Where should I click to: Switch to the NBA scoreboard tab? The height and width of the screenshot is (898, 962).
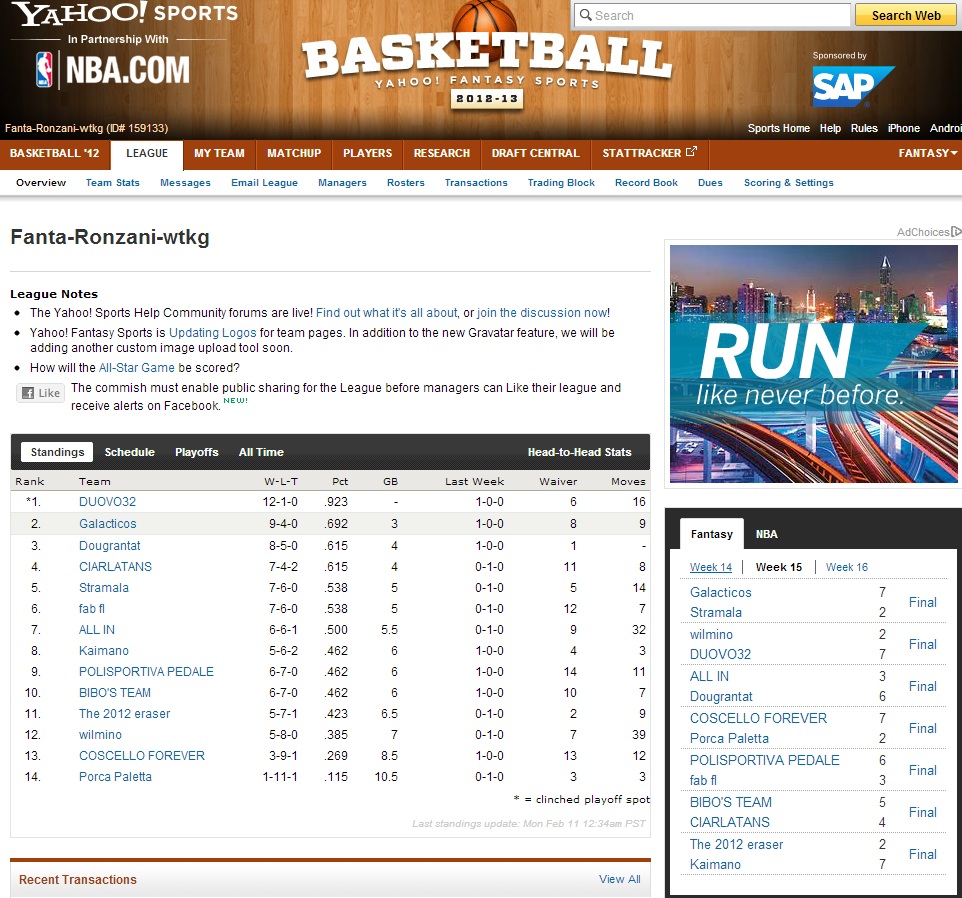coord(766,534)
